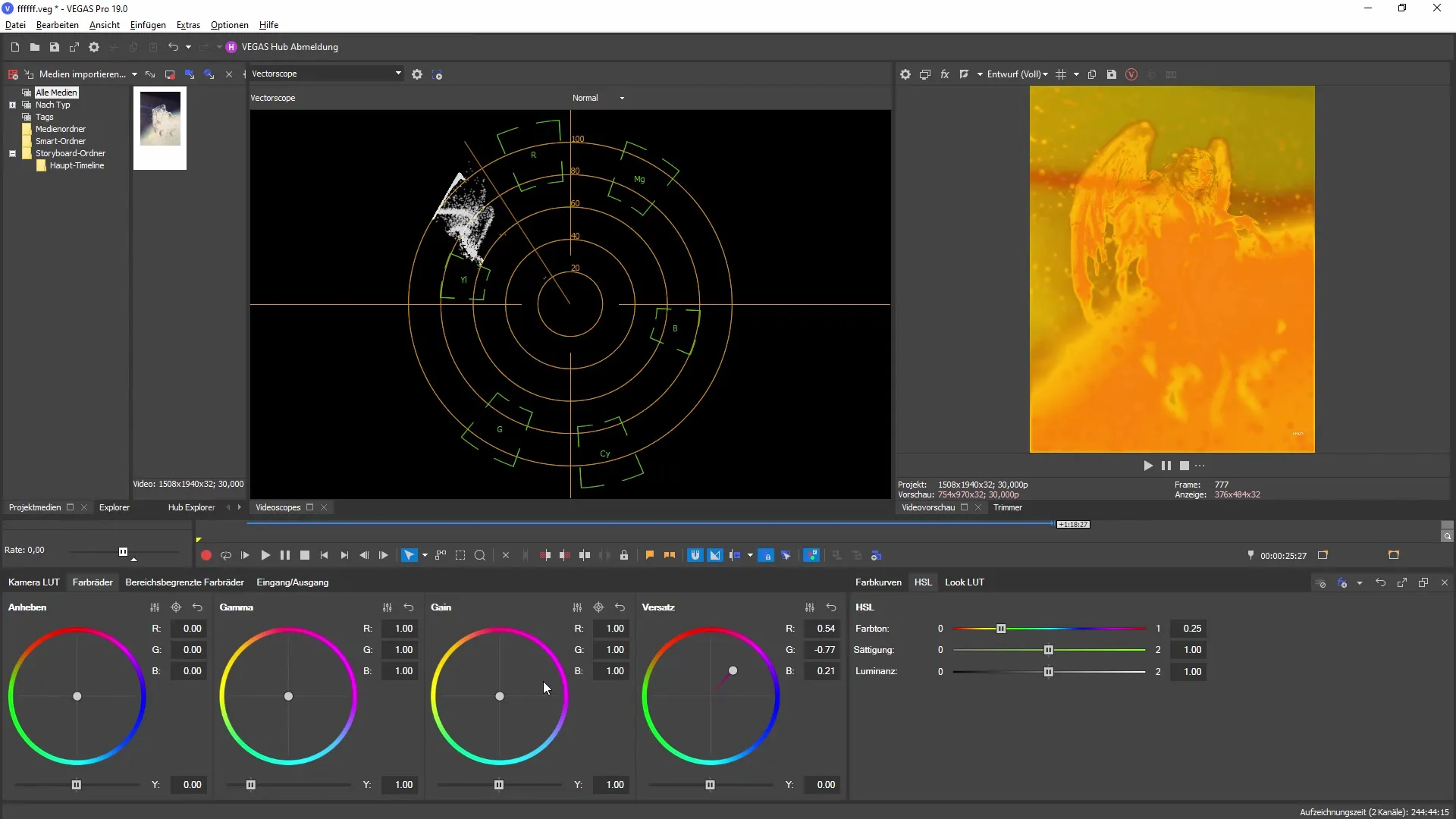
Task: Open the project properties gear in the main toolbar
Action: (94, 47)
